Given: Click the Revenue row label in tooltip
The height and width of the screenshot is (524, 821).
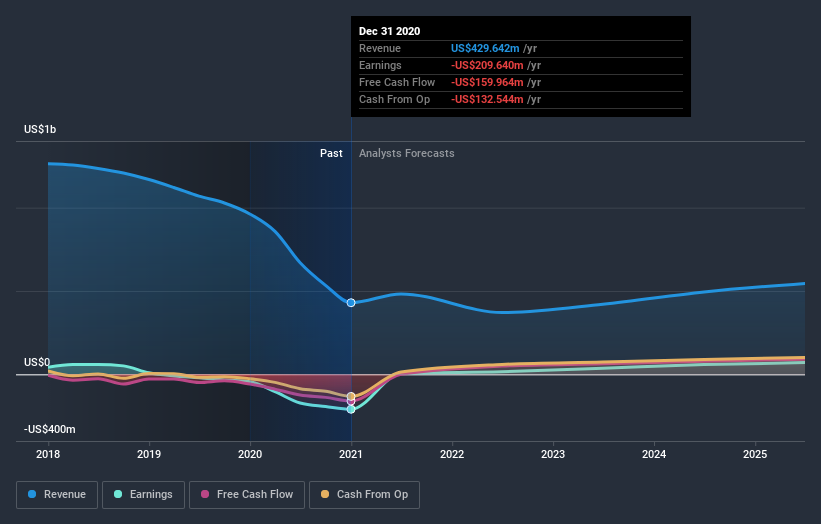Looking at the screenshot, I should tap(380, 48).
